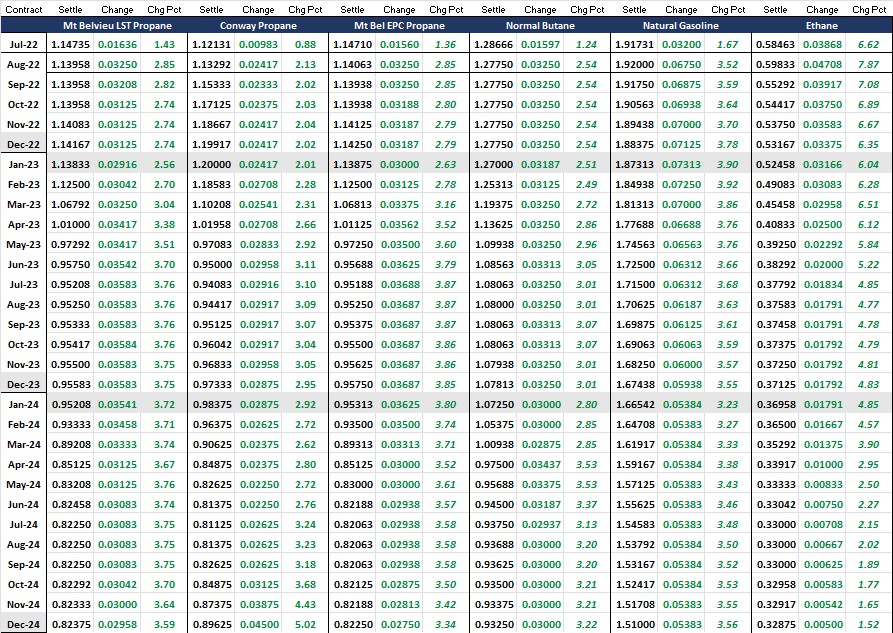893x633 pixels.
Task: Click the Contract column header
Action: (x=24, y=10)
